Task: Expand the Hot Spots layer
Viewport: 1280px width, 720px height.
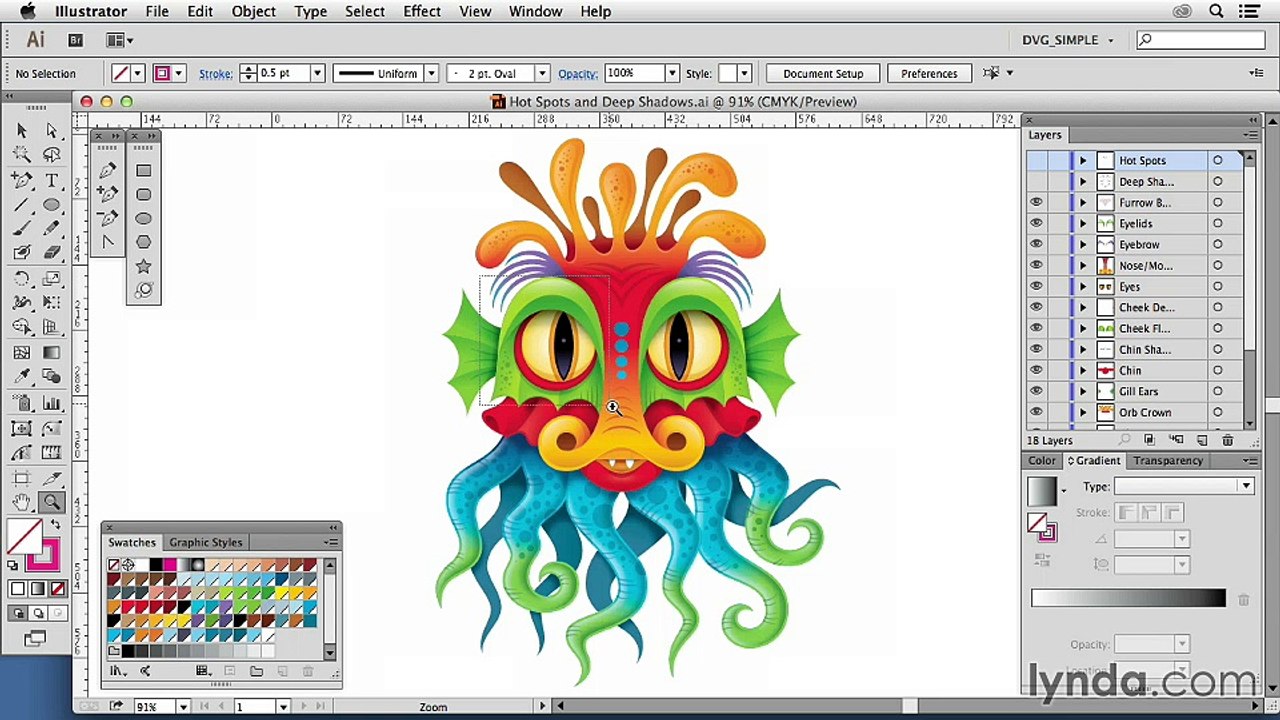Action: click(x=1082, y=161)
